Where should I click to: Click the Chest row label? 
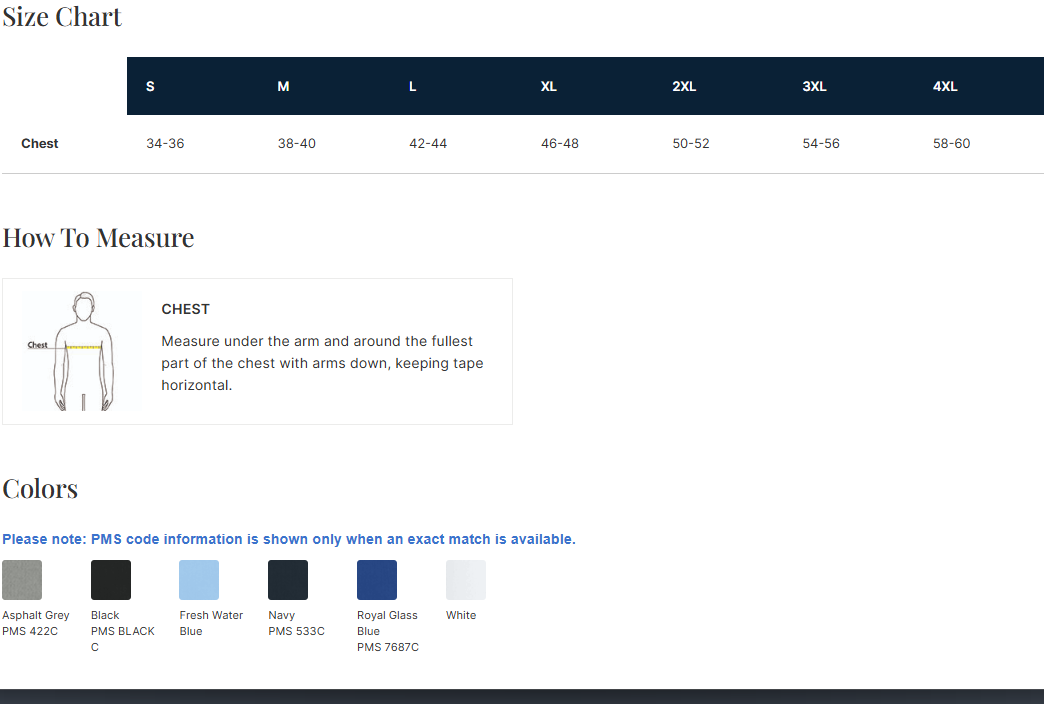click(40, 144)
